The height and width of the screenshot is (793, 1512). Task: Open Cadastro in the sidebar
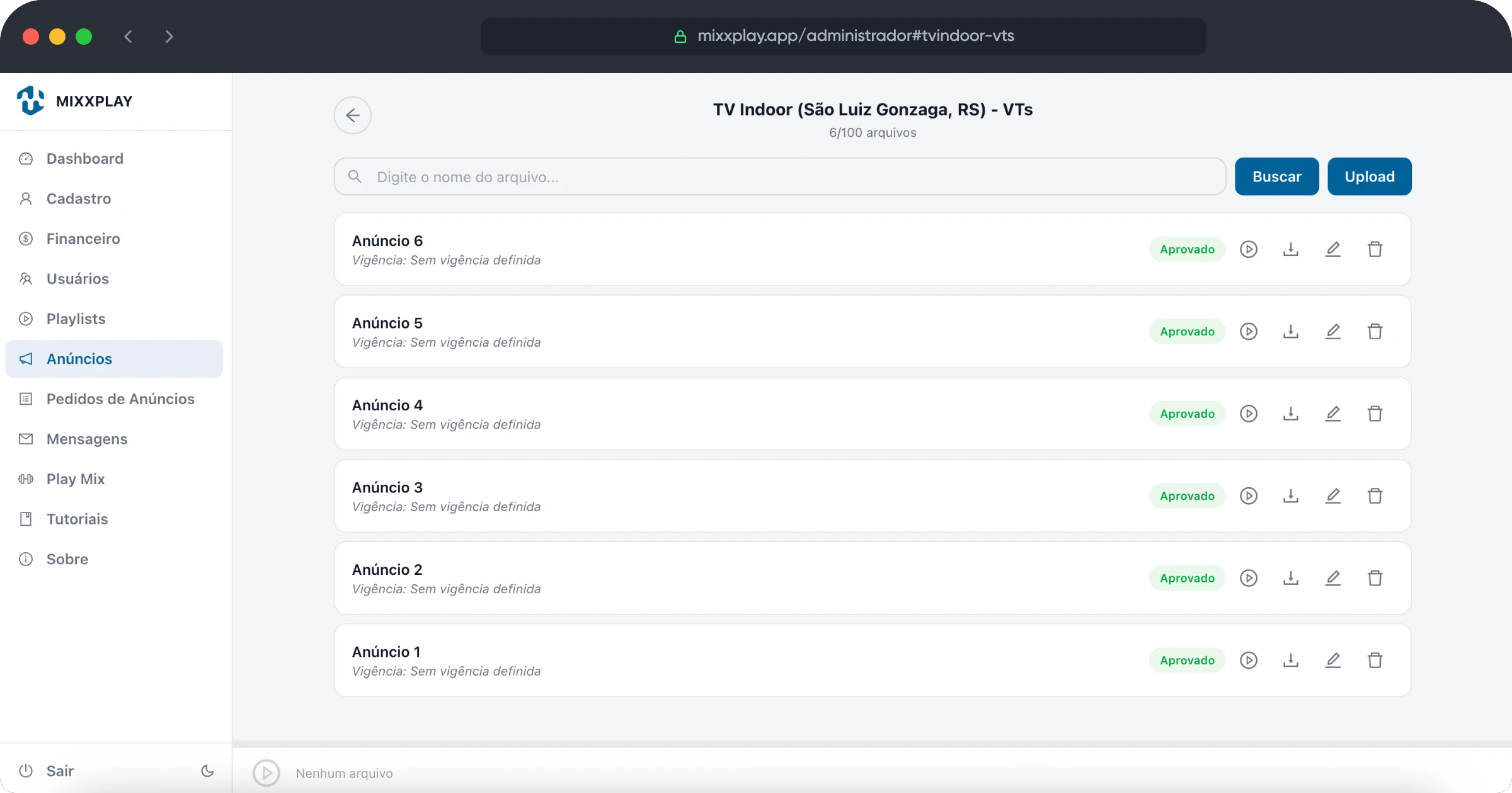[x=114, y=199]
